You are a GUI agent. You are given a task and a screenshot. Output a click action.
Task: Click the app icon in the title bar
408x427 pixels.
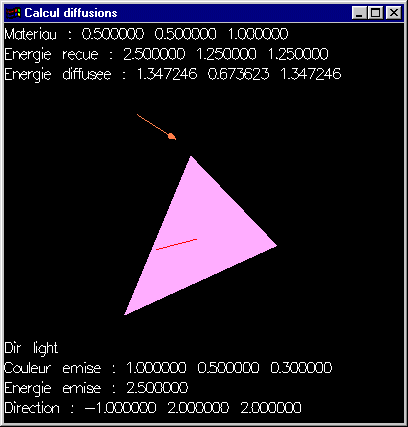click(14, 13)
